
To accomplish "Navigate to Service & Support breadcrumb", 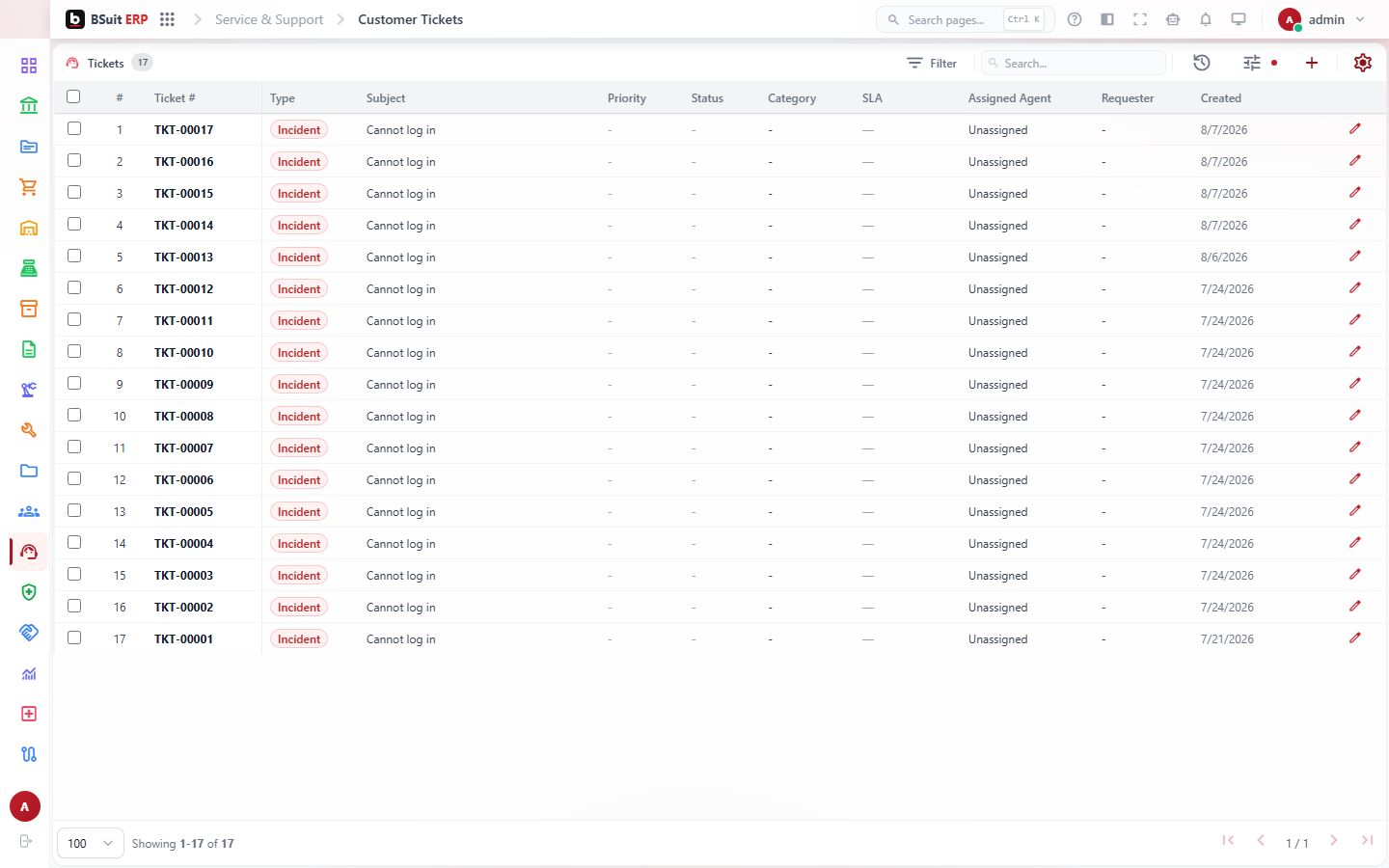I will 269,19.
